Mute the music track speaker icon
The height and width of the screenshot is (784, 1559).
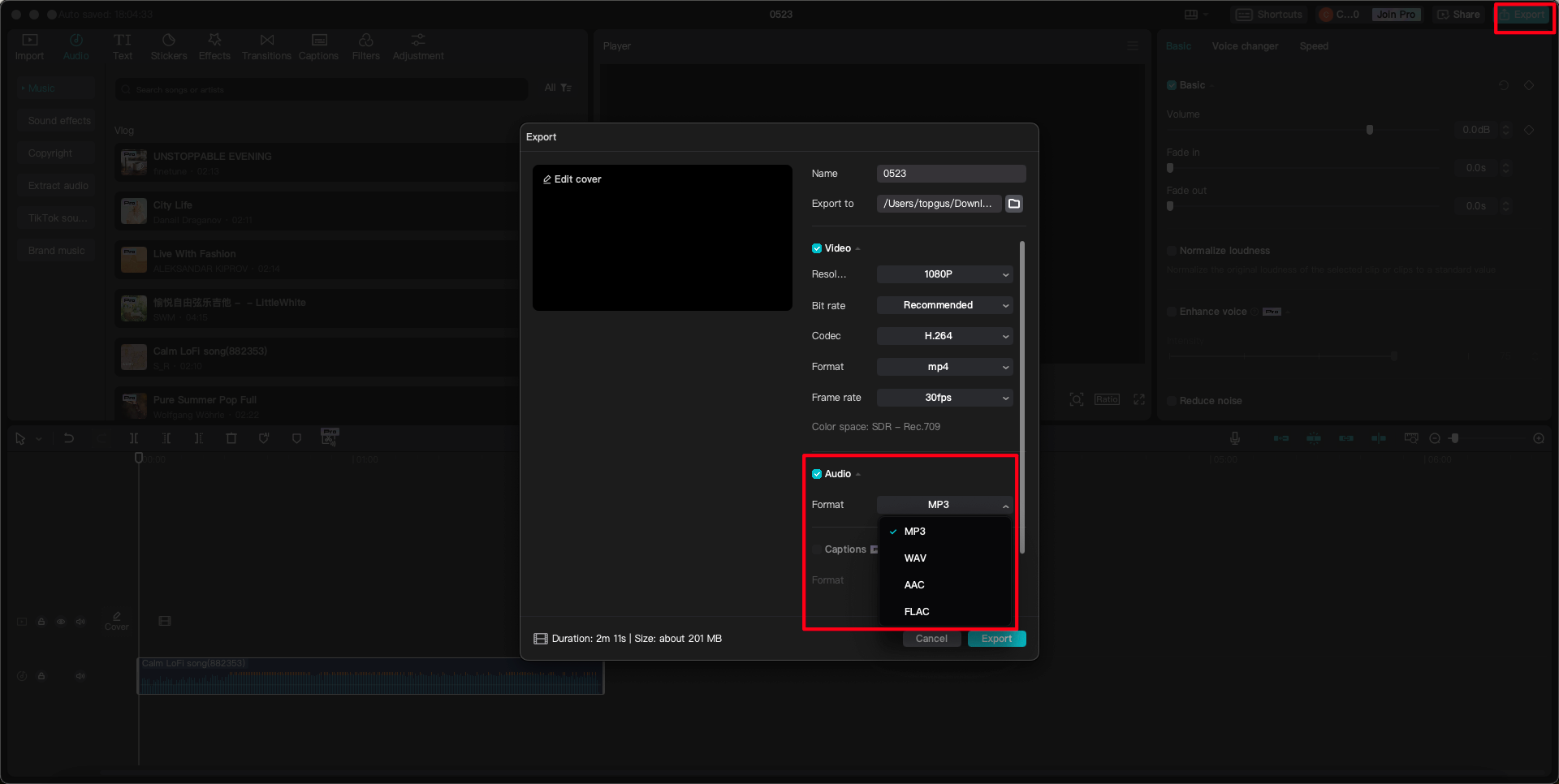[80, 676]
